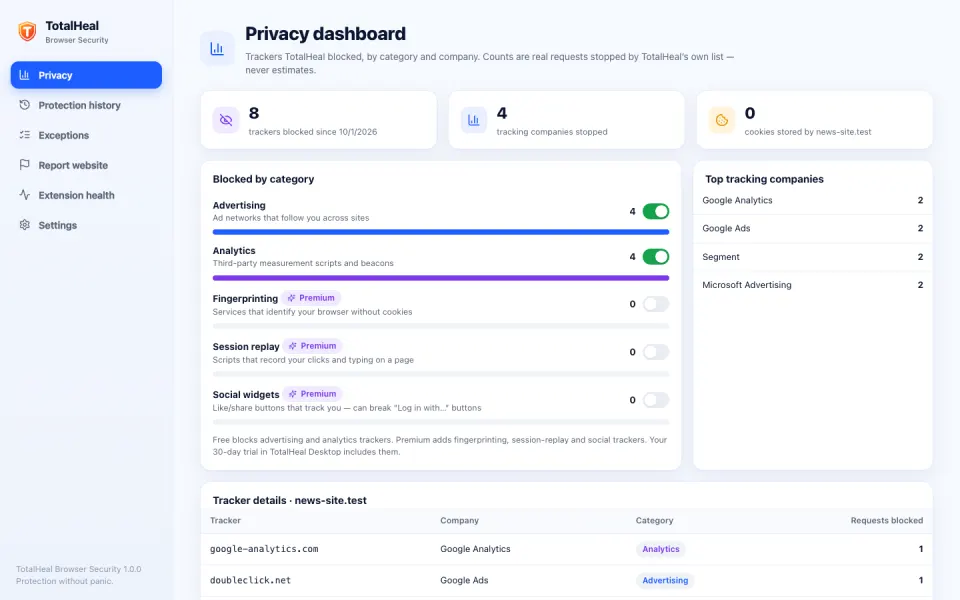Click the TotalHeal shield logo
The width and height of the screenshot is (960, 600).
pos(27,31)
